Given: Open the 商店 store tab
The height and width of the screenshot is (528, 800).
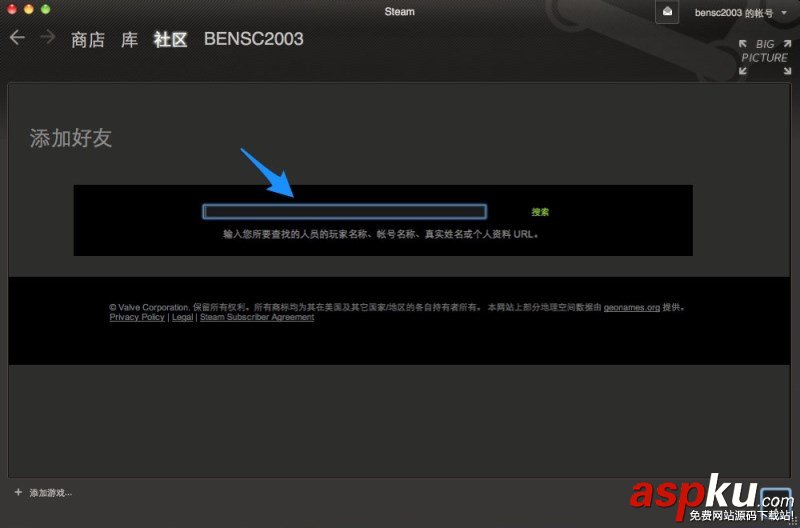Looking at the screenshot, I should pyautogui.click(x=88, y=40).
